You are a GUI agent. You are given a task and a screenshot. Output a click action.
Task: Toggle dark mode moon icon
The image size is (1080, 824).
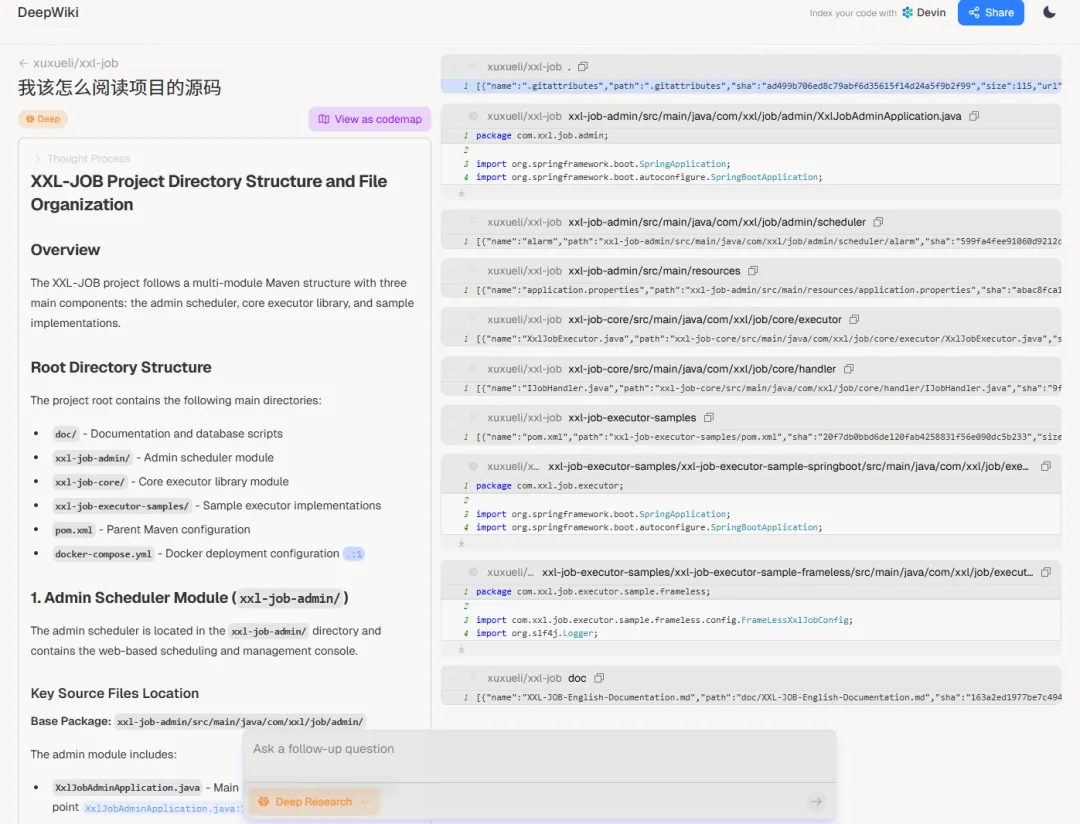pyautogui.click(x=1049, y=12)
